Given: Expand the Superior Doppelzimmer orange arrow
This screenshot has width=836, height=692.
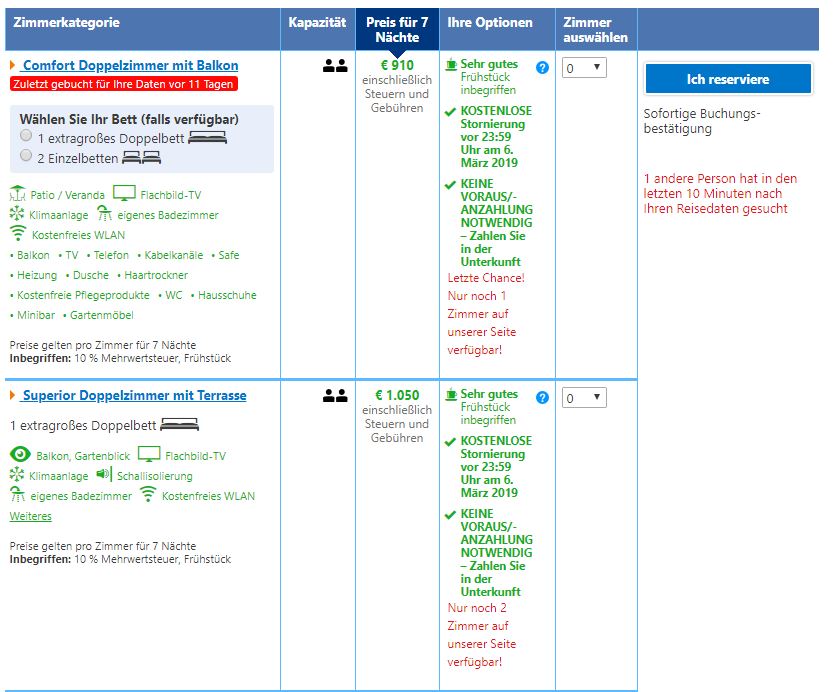Looking at the screenshot, I should pos(13,396).
